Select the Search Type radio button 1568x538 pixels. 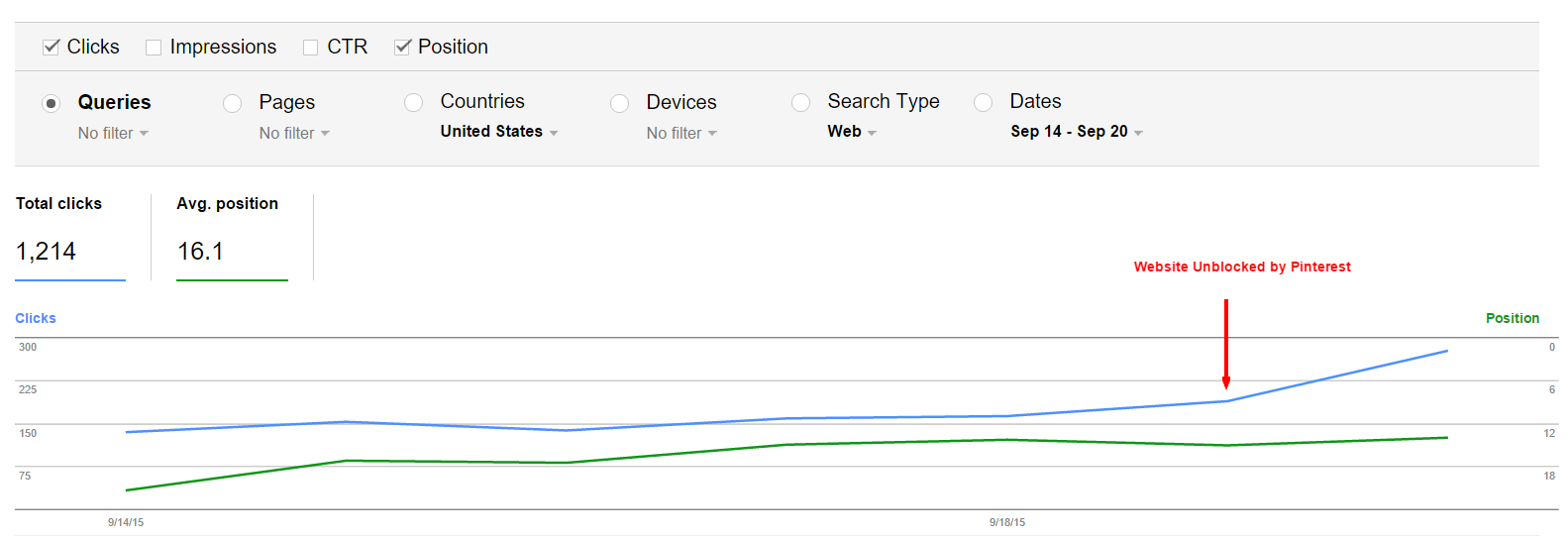801,102
